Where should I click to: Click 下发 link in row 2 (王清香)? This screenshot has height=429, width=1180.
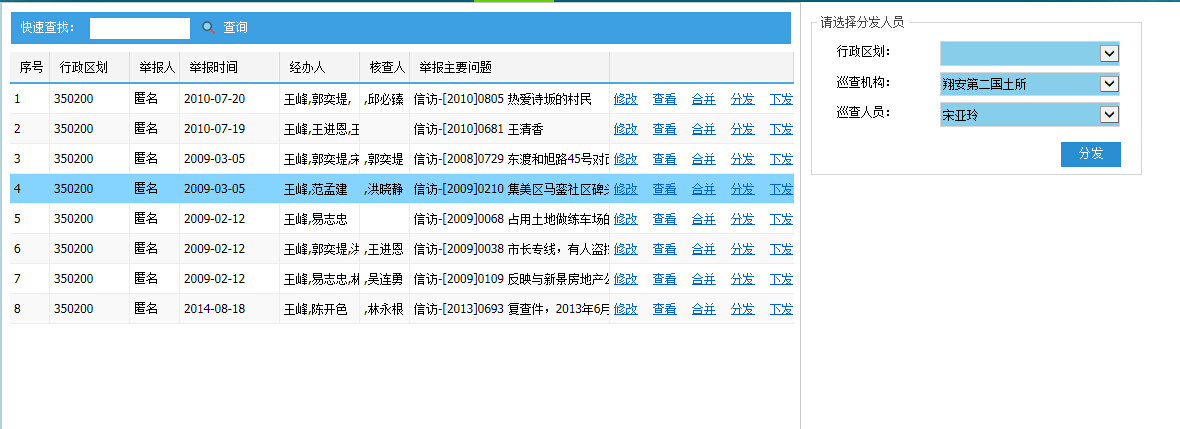[x=781, y=129]
